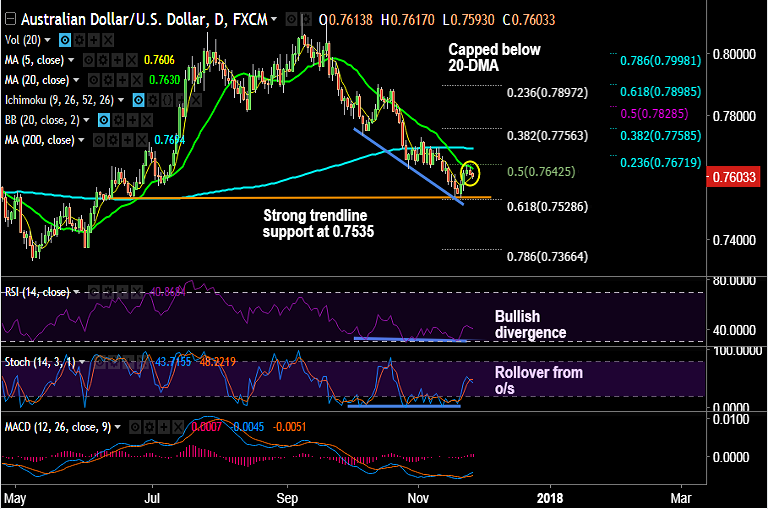Click the 2018 label on time axis
The width and height of the screenshot is (768, 511).
click(x=550, y=498)
